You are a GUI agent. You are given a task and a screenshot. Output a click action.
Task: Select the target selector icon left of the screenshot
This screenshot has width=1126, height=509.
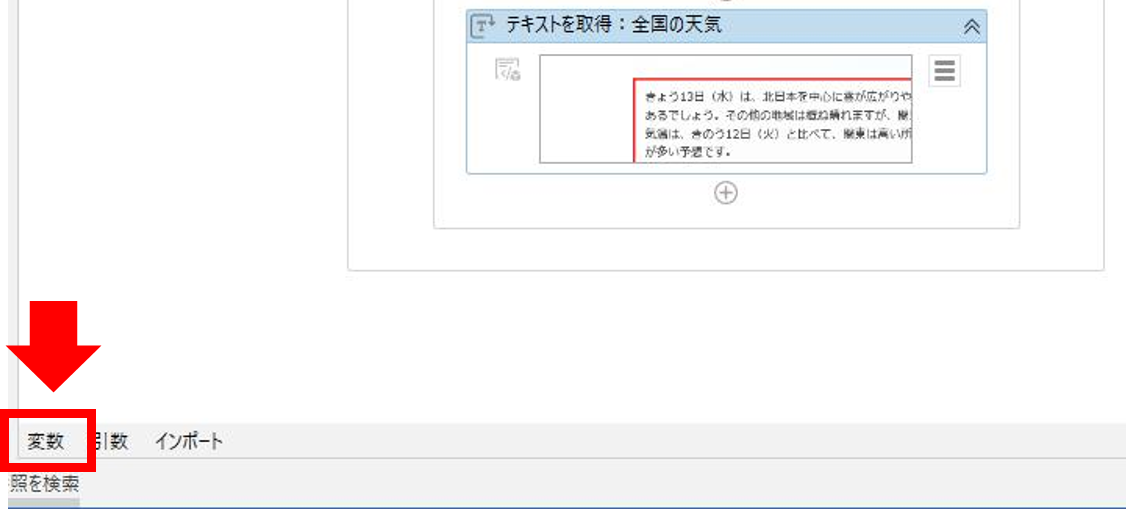pos(508,70)
